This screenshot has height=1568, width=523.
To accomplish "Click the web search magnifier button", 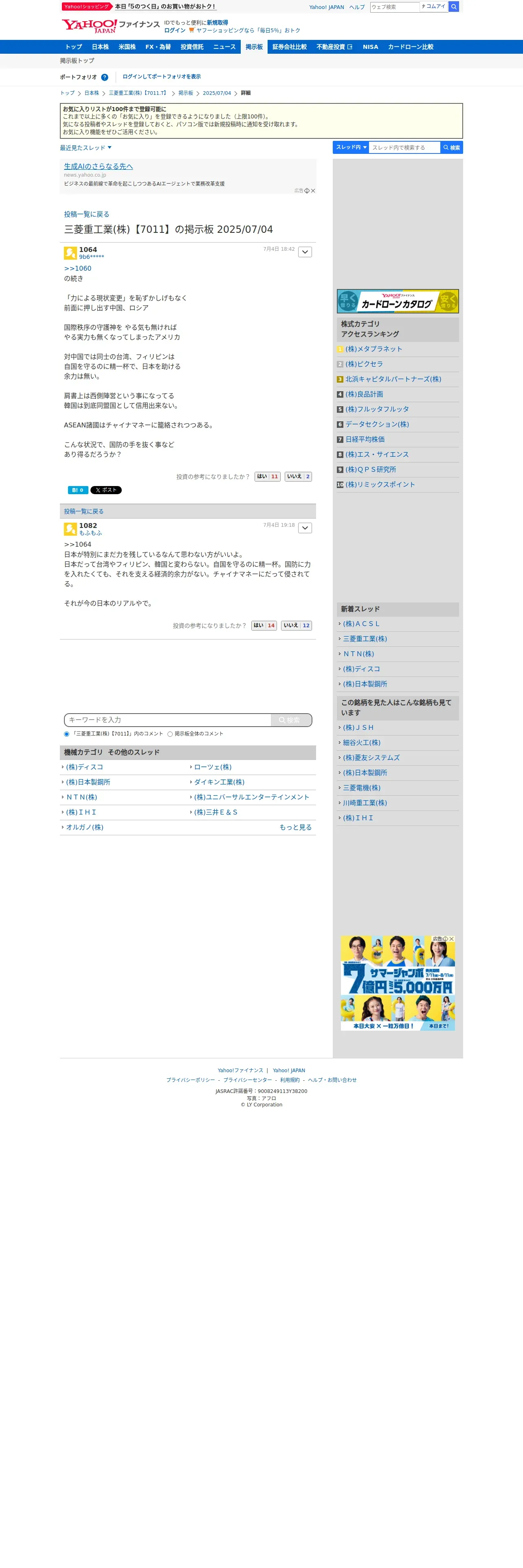I will tap(454, 7).
